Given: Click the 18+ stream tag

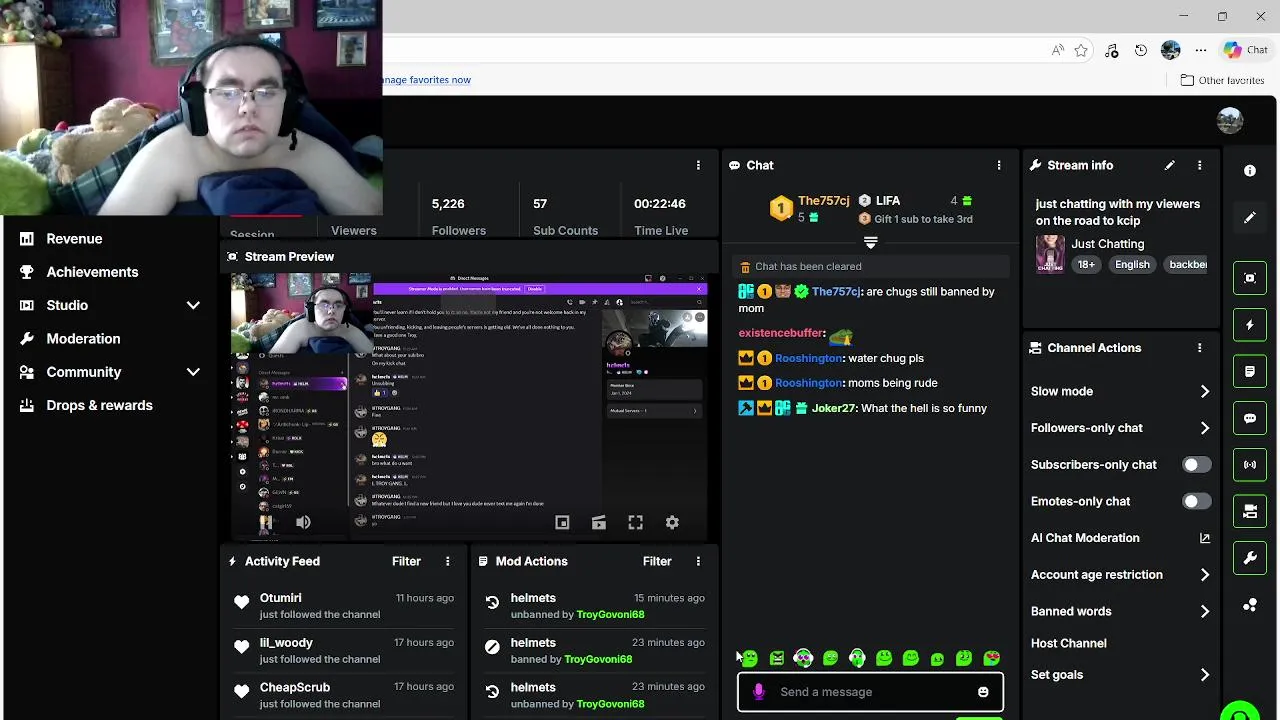Looking at the screenshot, I should (x=1086, y=264).
